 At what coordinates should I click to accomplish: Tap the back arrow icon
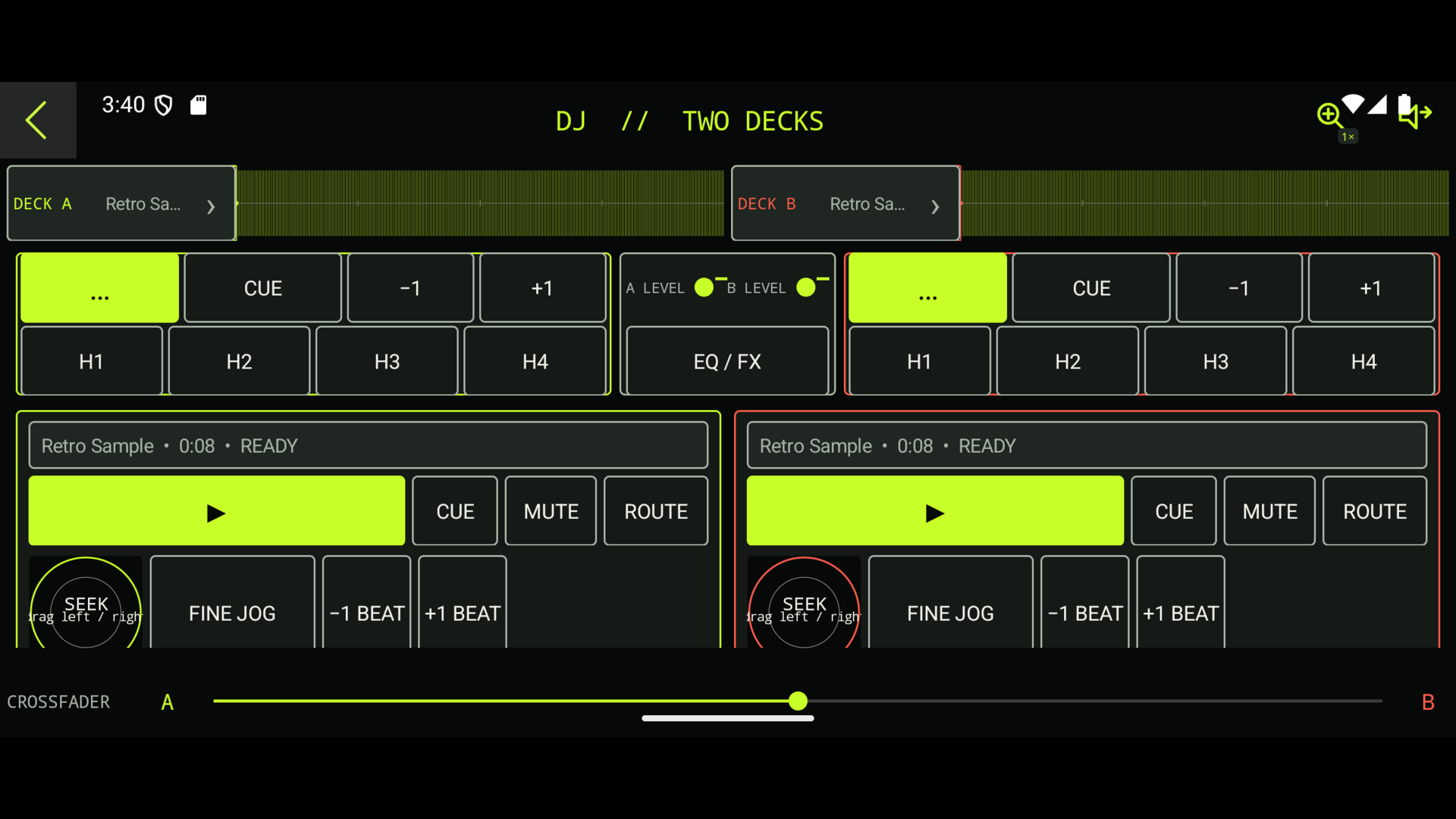pos(37,120)
